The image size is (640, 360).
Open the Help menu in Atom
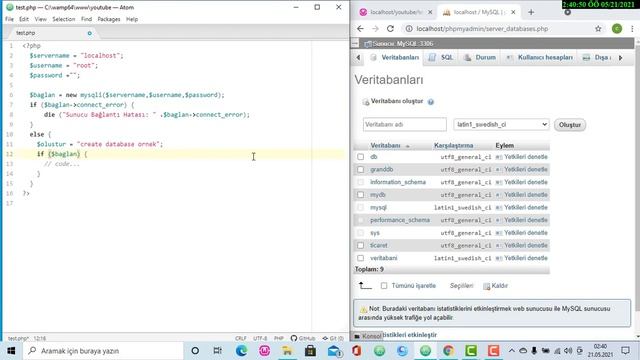[x=132, y=19]
